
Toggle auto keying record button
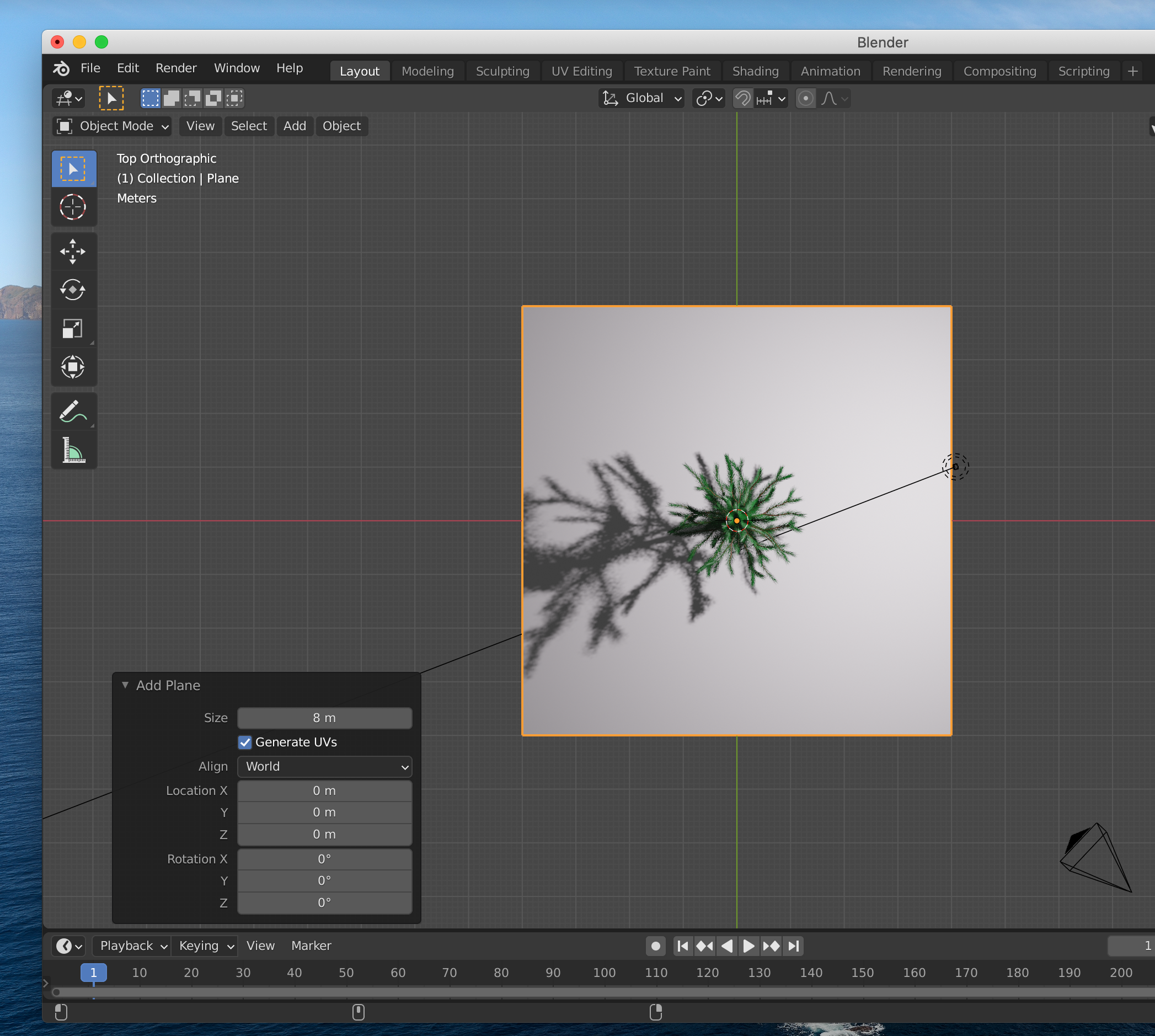click(x=655, y=946)
